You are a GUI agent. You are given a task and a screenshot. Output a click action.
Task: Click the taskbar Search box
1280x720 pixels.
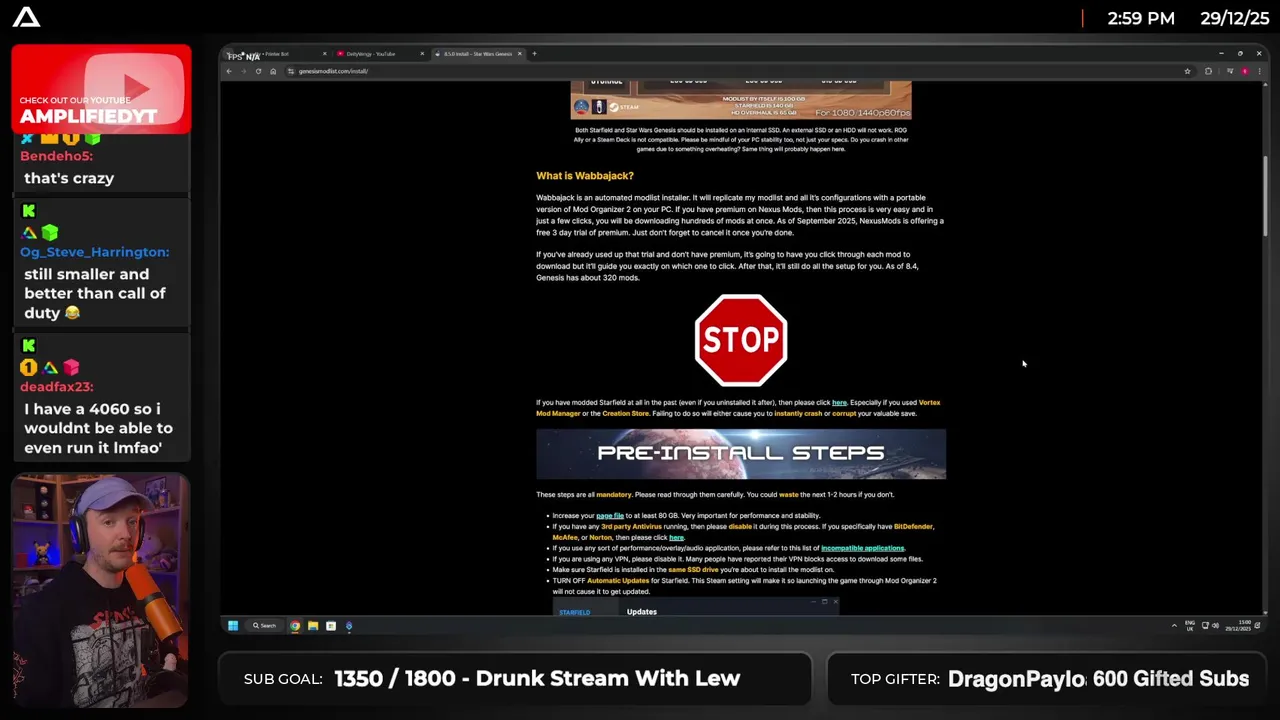[x=265, y=626]
